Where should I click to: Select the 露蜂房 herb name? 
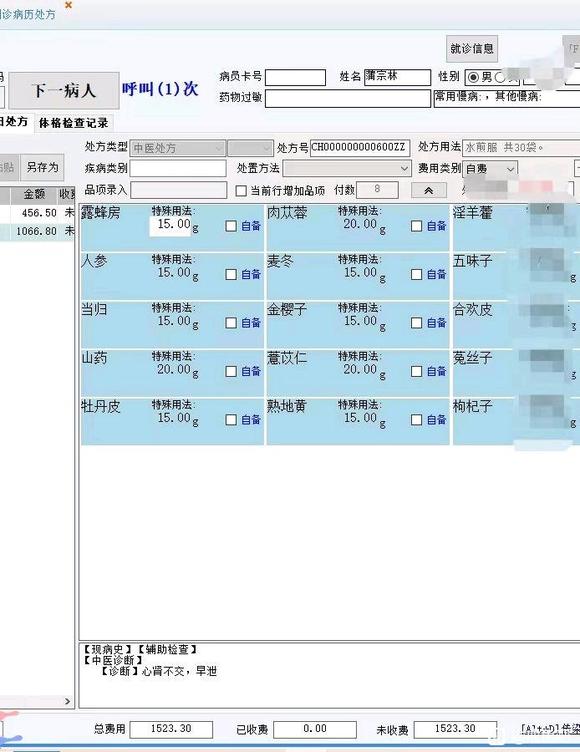[x=100, y=212]
